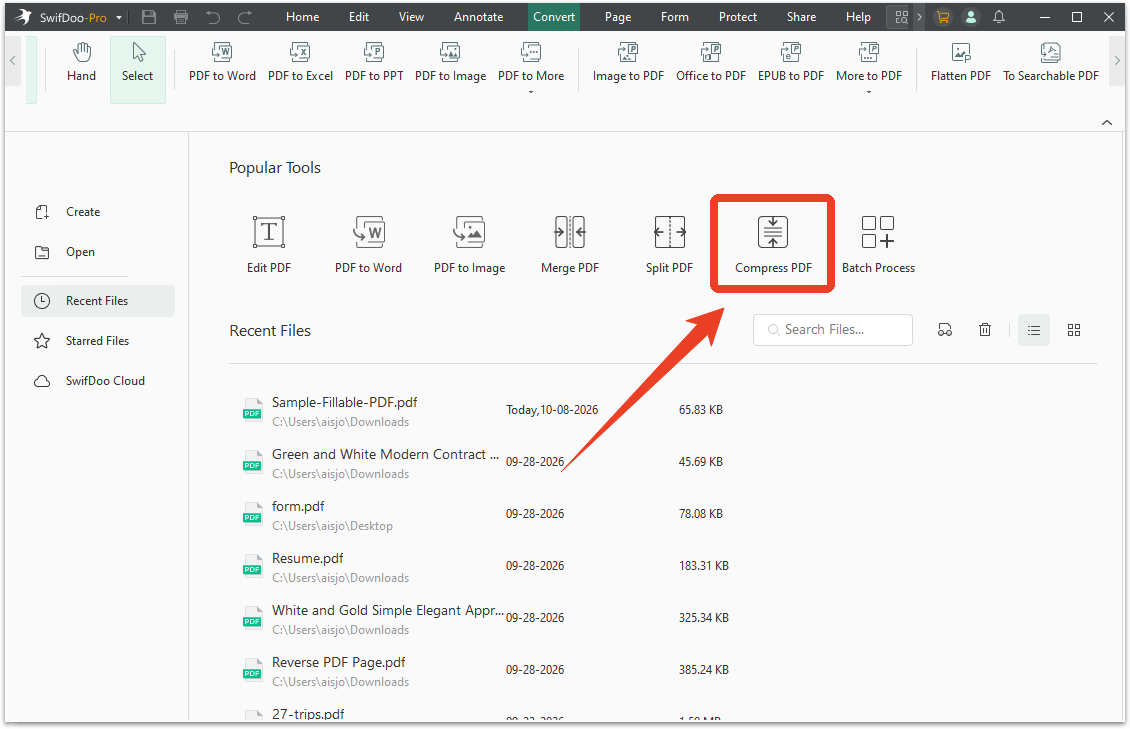The image size is (1130, 729).
Task: Open Office to PDF converter
Action: (711, 63)
